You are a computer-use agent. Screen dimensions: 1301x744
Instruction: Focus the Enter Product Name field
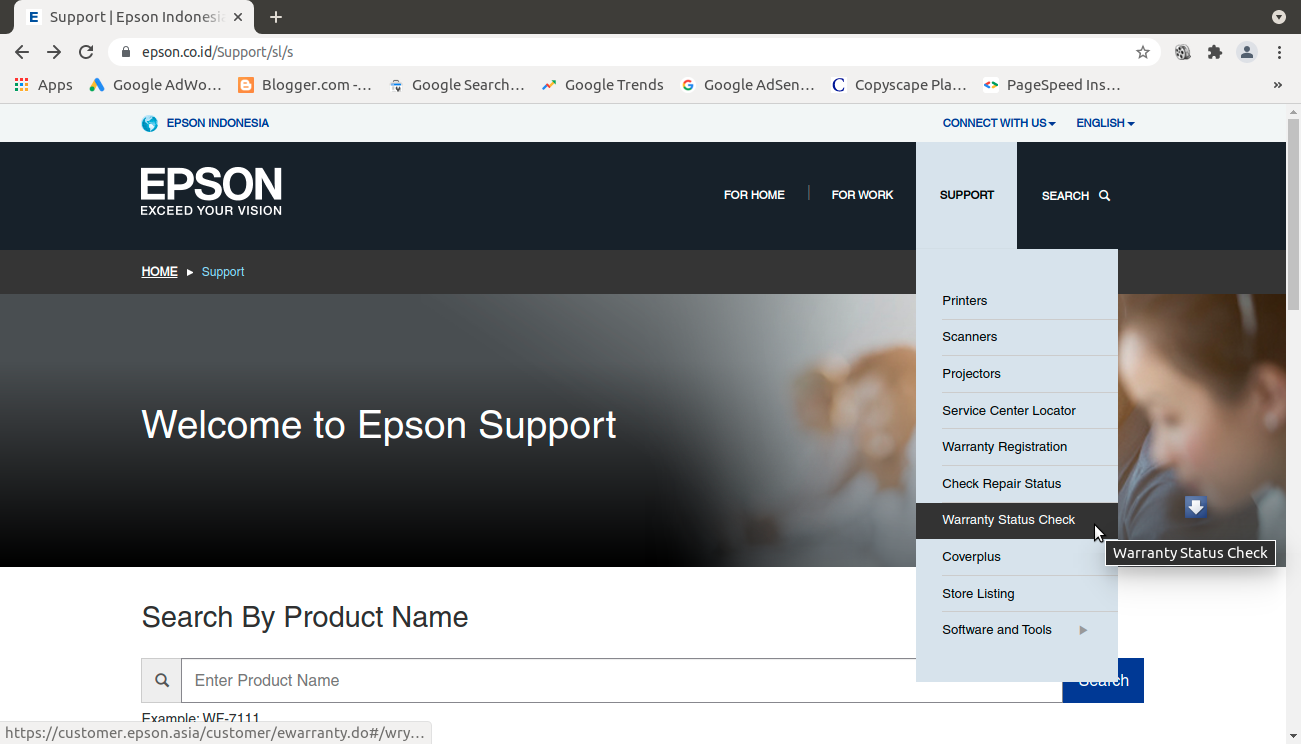pyautogui.click(x=621, y=680)
